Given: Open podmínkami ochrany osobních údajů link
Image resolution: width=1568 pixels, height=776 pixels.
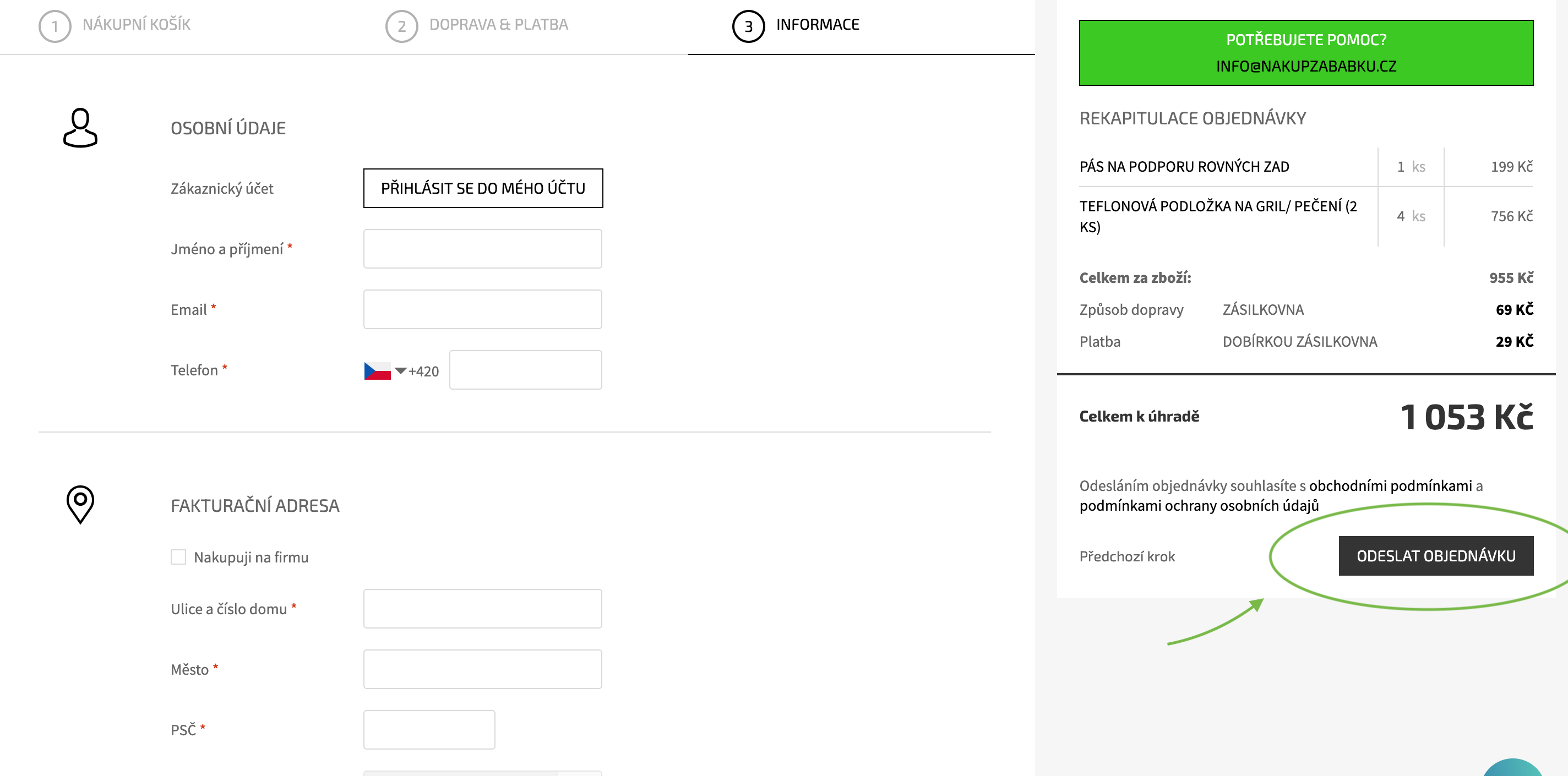Looking at the screenshot, I should pos(1199,505).
